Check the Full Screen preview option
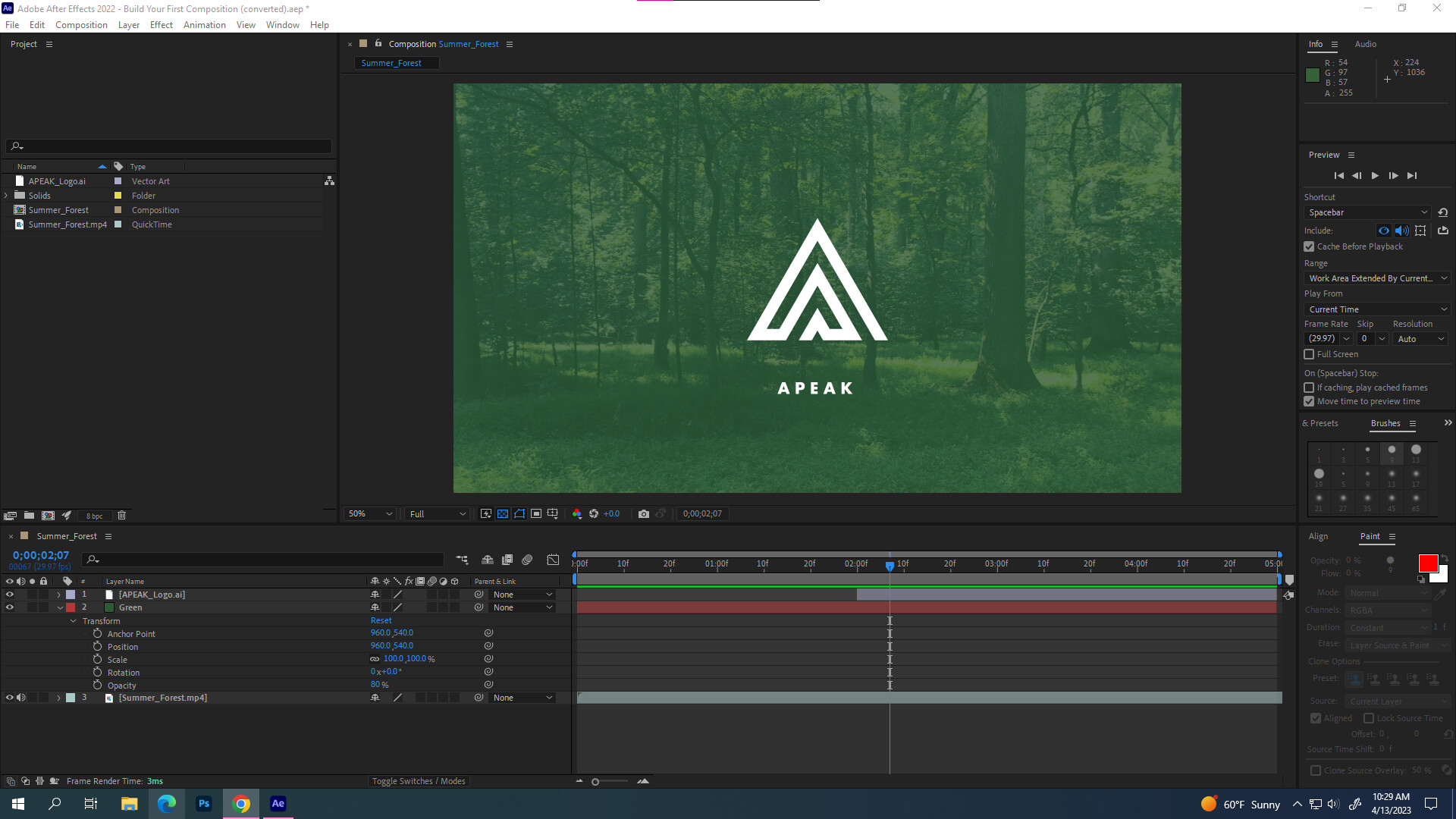 click(1309, 354)
